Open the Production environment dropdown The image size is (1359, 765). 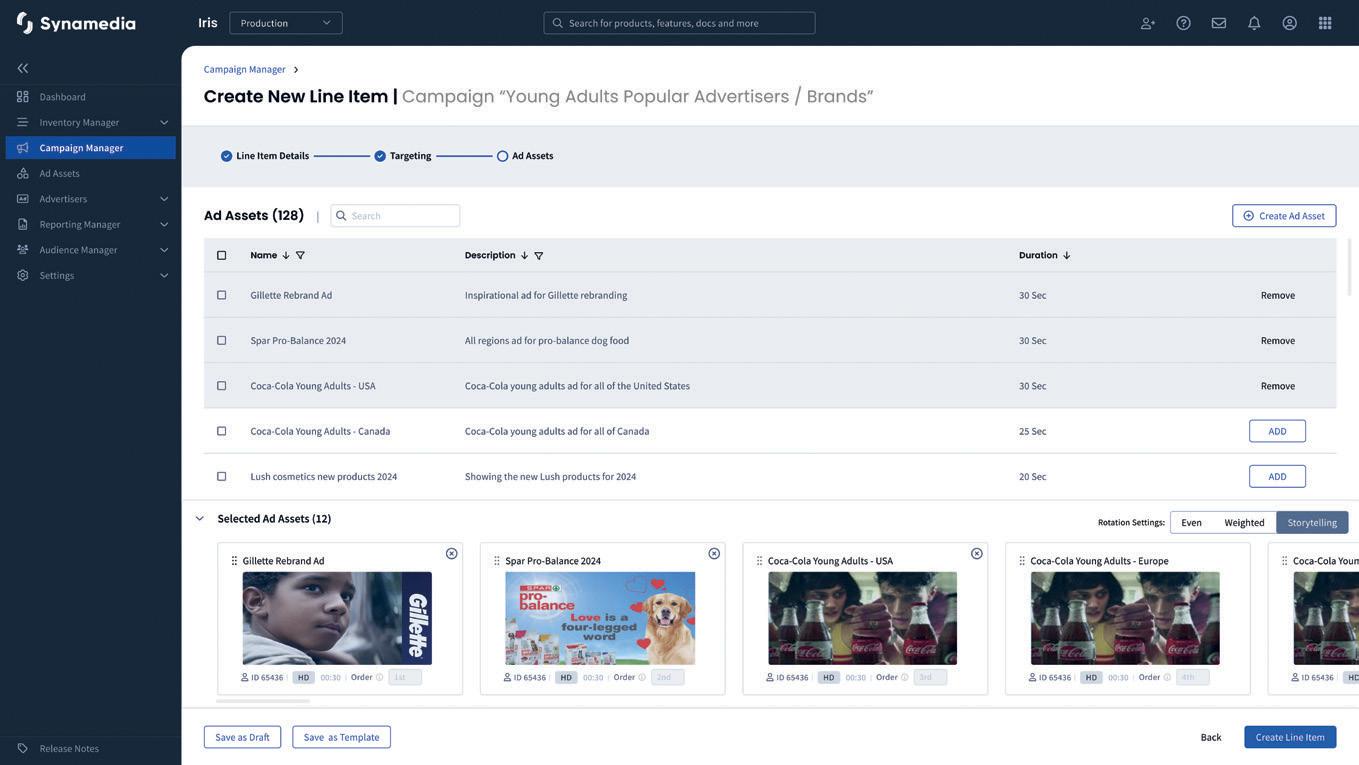[286, 23]
